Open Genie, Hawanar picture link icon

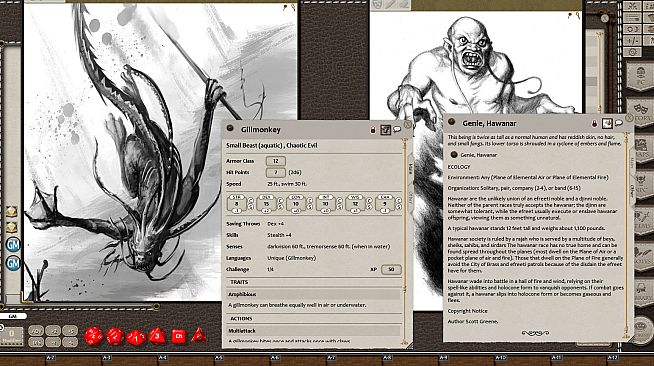pyautogui.click(x=606, y=123)
